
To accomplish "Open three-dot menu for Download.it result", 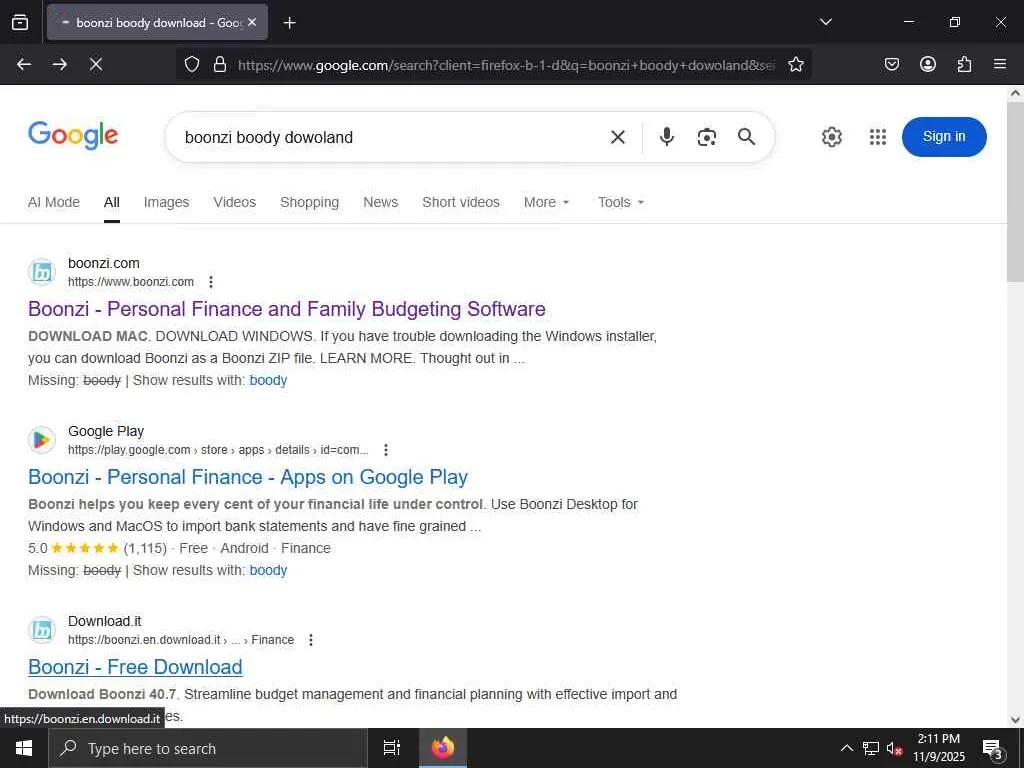I will coord(311,639).
